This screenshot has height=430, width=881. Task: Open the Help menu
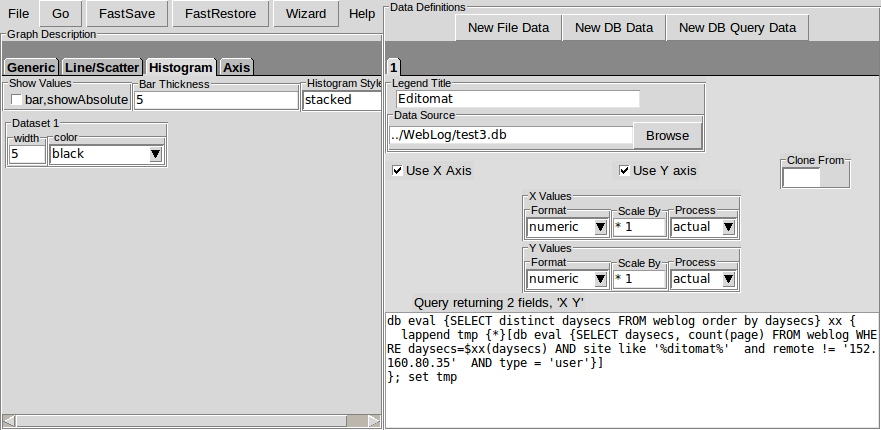(x=362, y=14)
